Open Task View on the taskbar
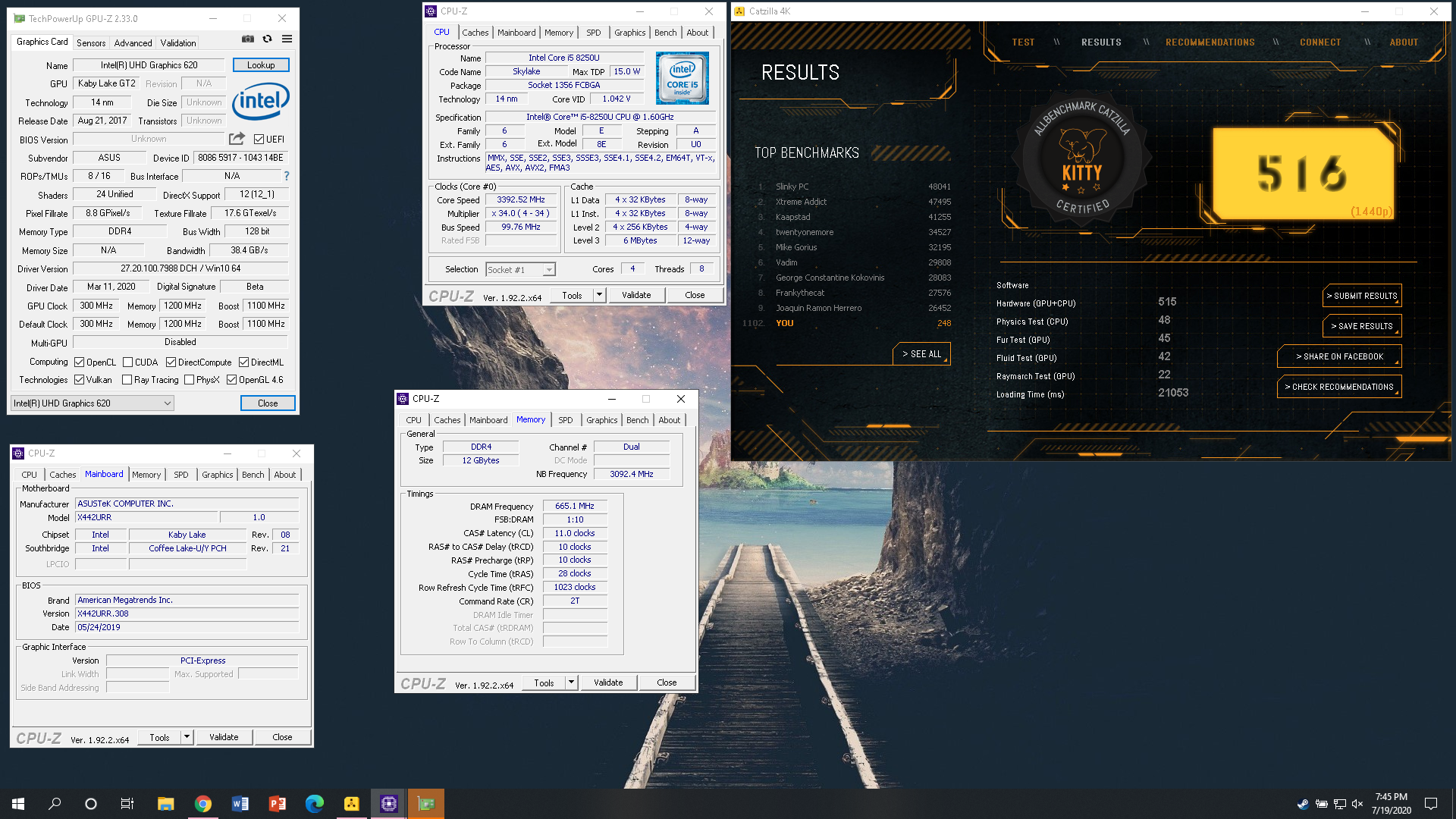Image resolution: width=1456 pixels, height=819 pixels. click(127, 804)
